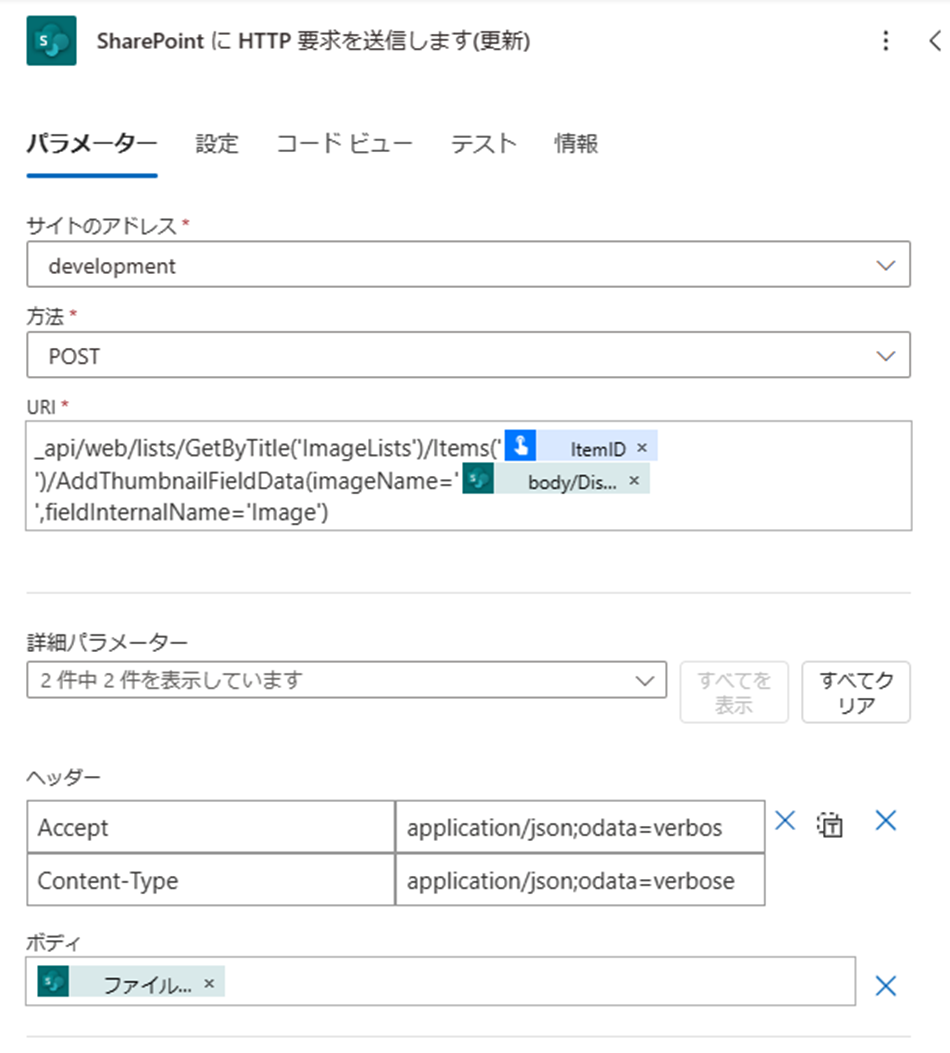This screenshot has height=1053, width=950.
Task: Remove the body/Dis token from the URI
Action: pyautogui.click(x=636, y=479)
